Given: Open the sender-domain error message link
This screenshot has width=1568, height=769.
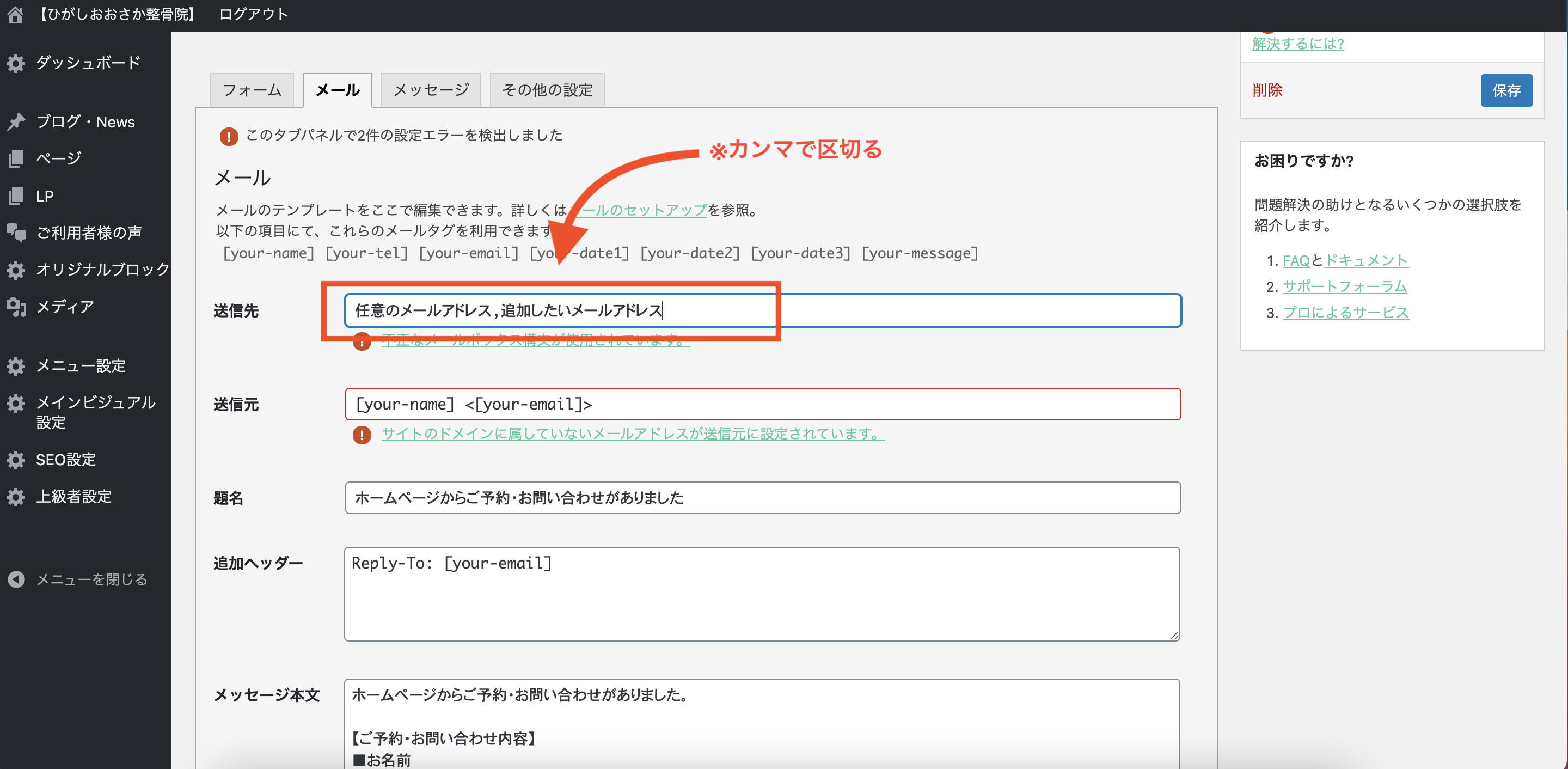Looking at the screenshot, I should pyautogui.click(x=633, y=434).
